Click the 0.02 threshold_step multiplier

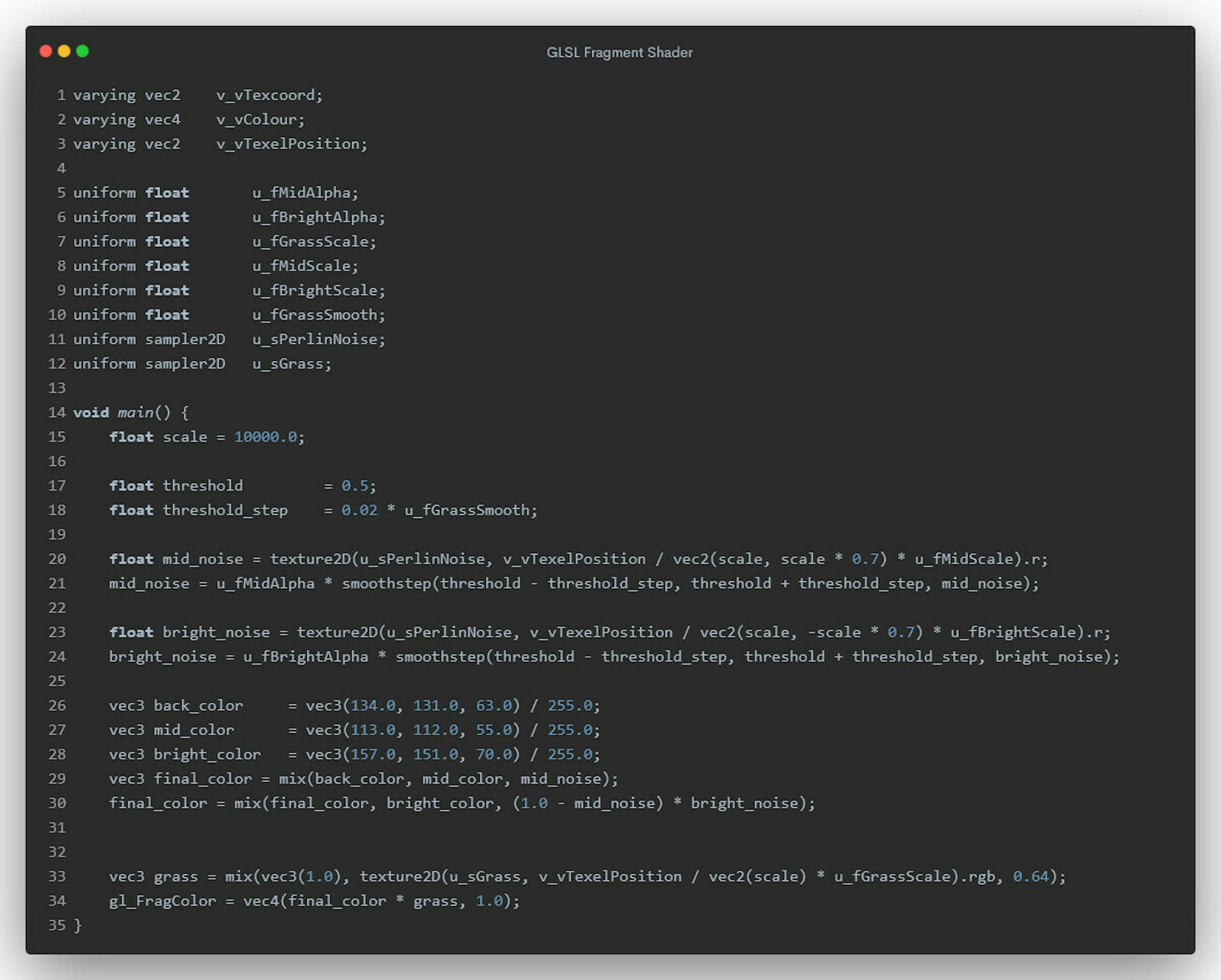(359, 510)
